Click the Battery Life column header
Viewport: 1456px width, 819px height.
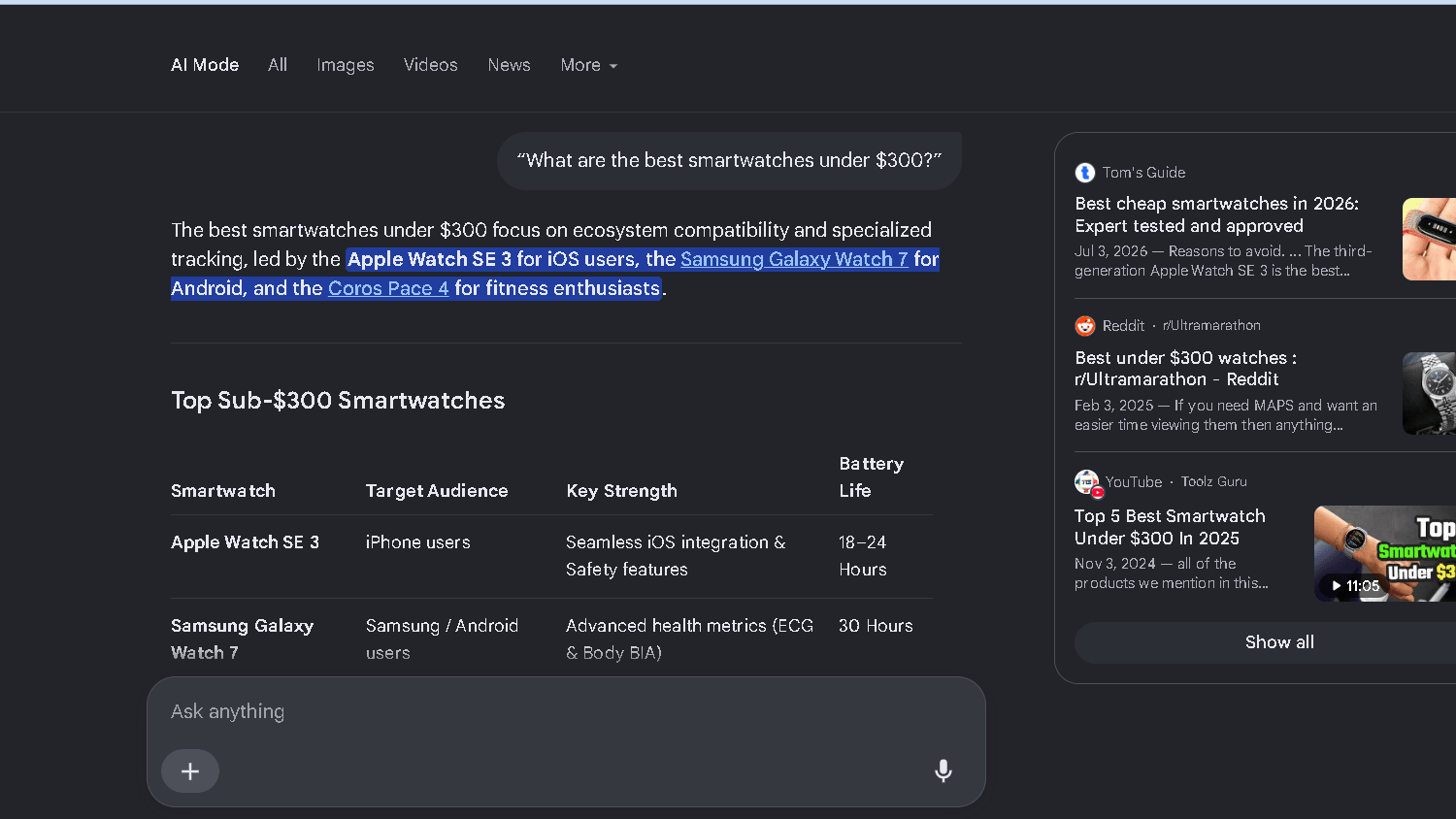coord(872,477)
